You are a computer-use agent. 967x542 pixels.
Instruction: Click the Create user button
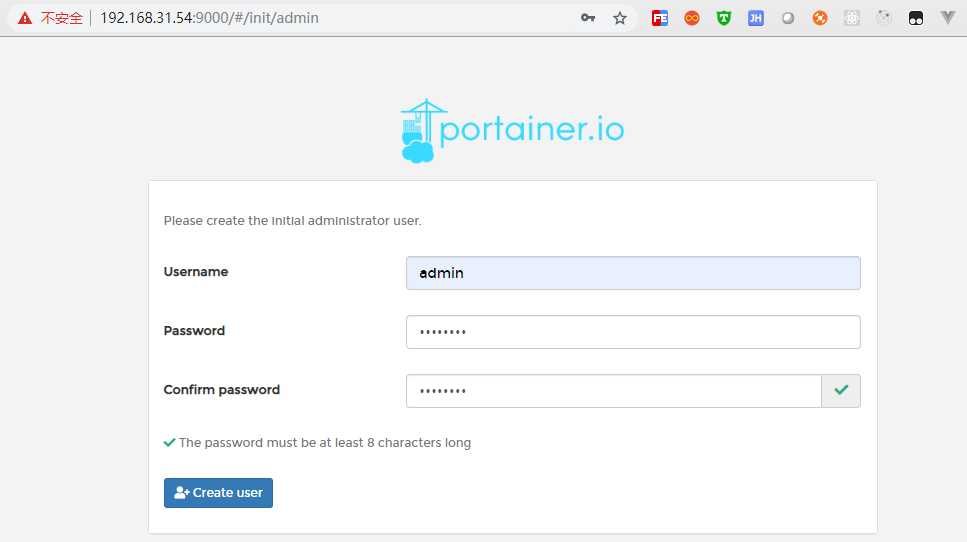point(218,493)
